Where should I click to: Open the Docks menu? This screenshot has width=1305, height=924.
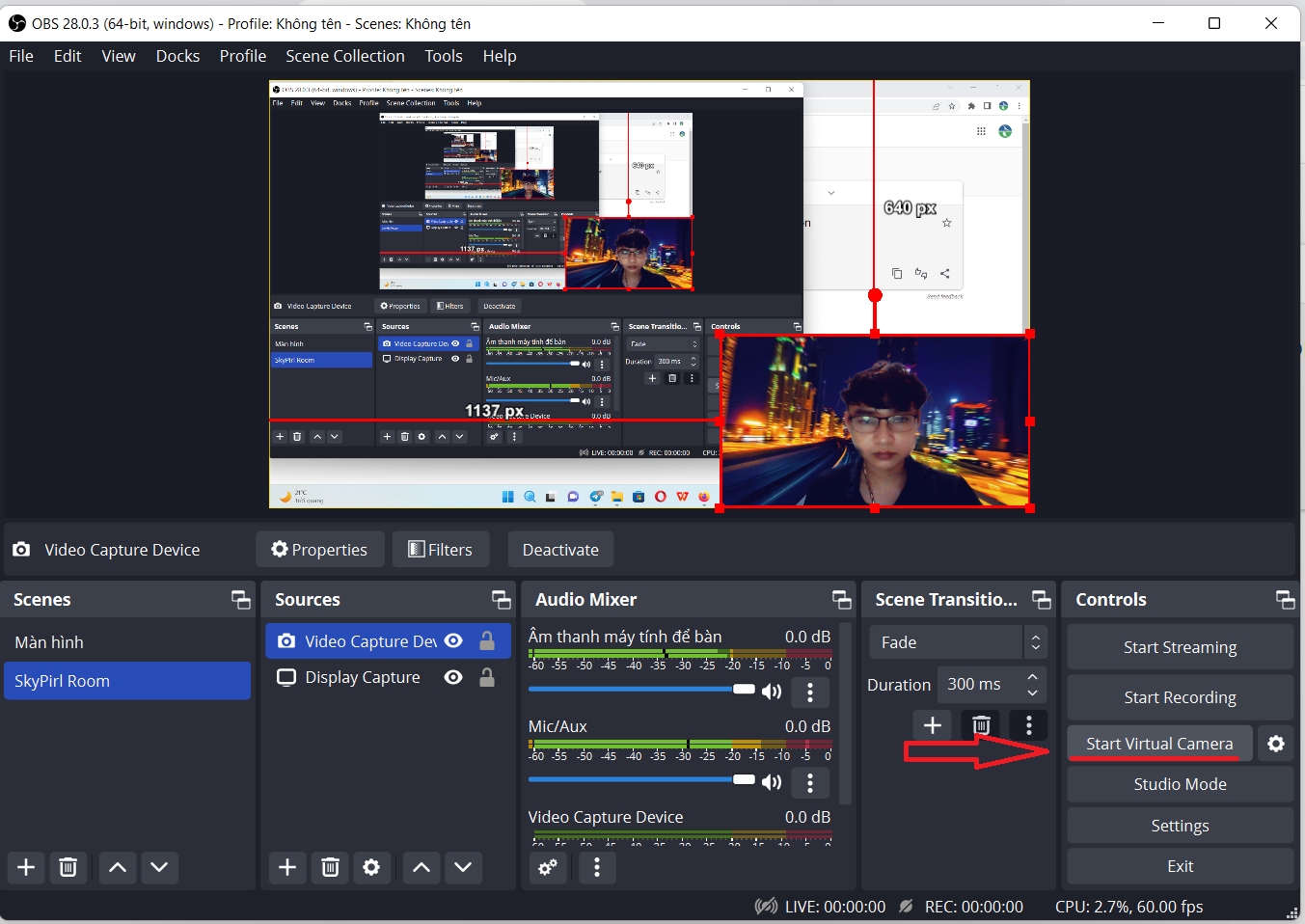[x=177, y=56]
